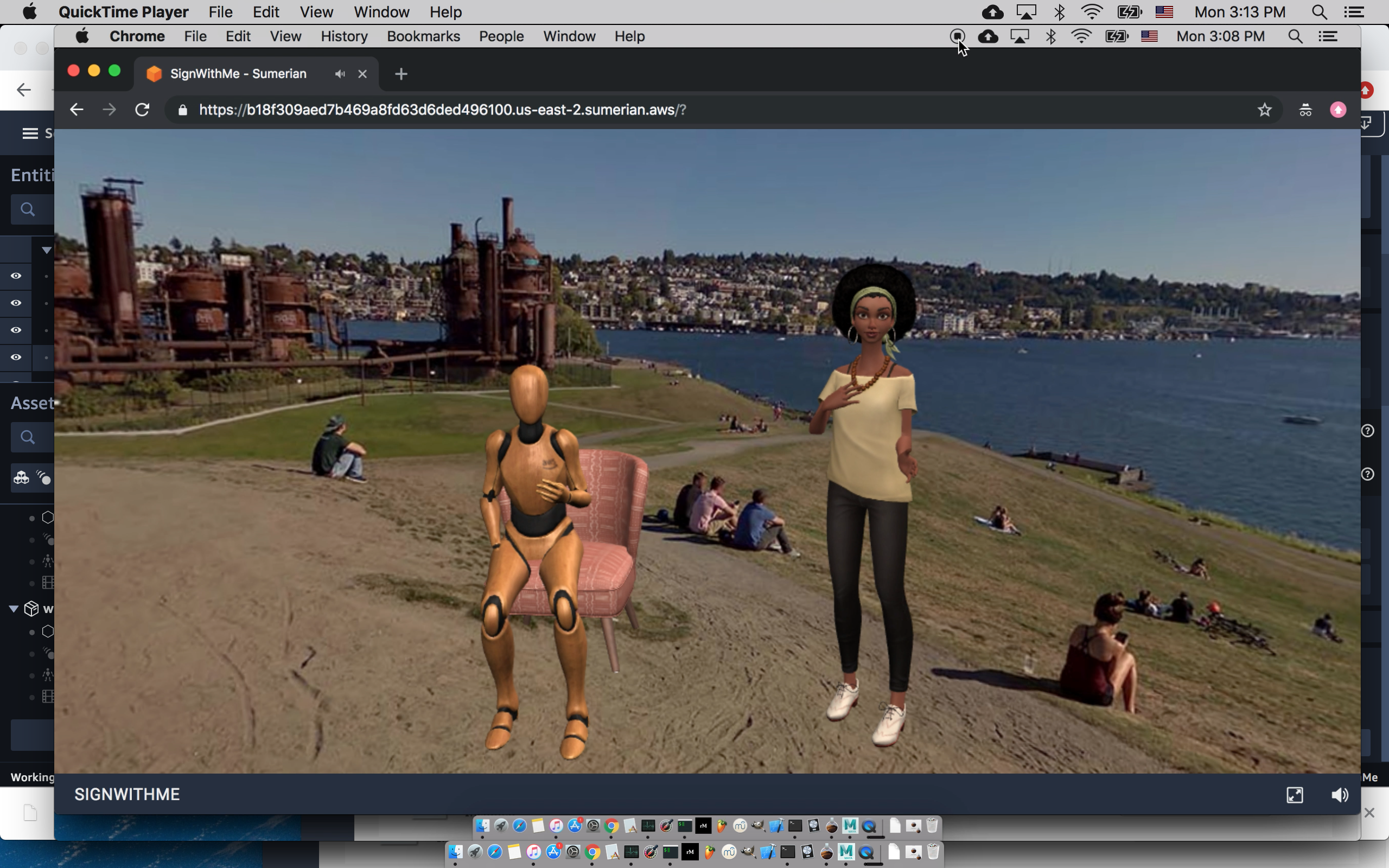The height and width of the screenshot is (868, 1389).
Task: Bookmark this page with the star icon
Action: 1264,110
